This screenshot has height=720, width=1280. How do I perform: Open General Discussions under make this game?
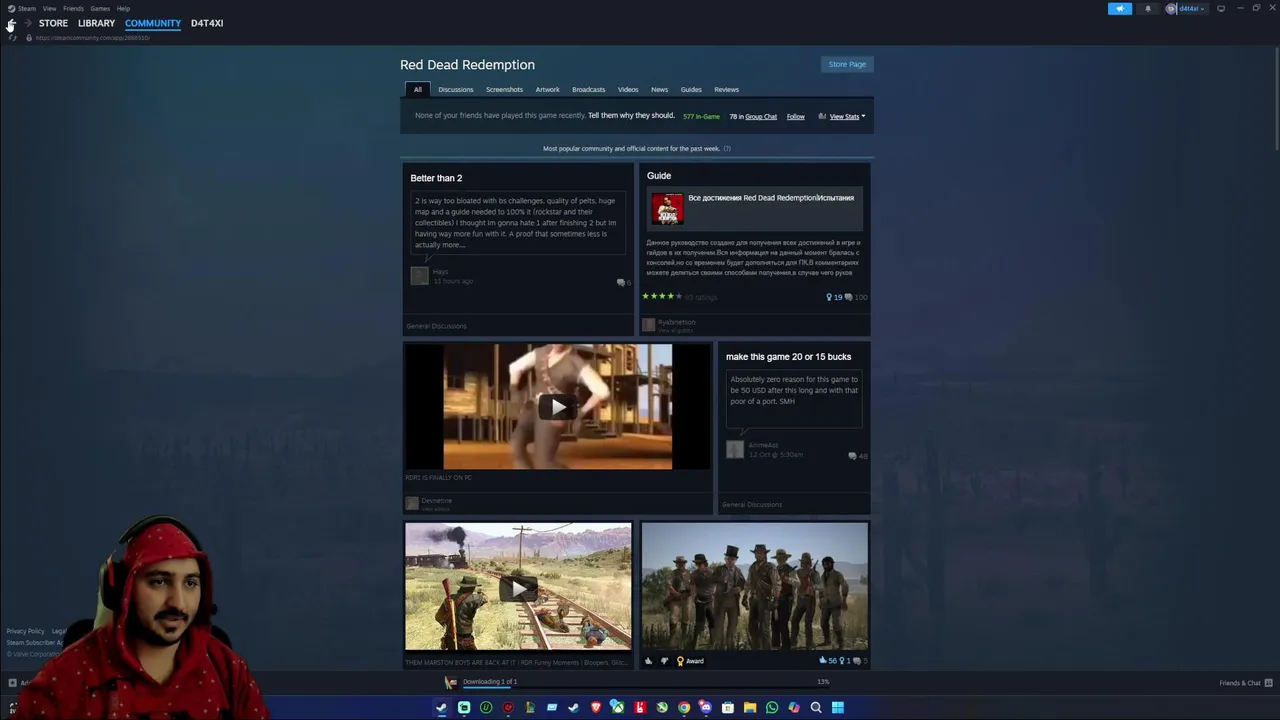pyautogui.click(x=752, y=505)
